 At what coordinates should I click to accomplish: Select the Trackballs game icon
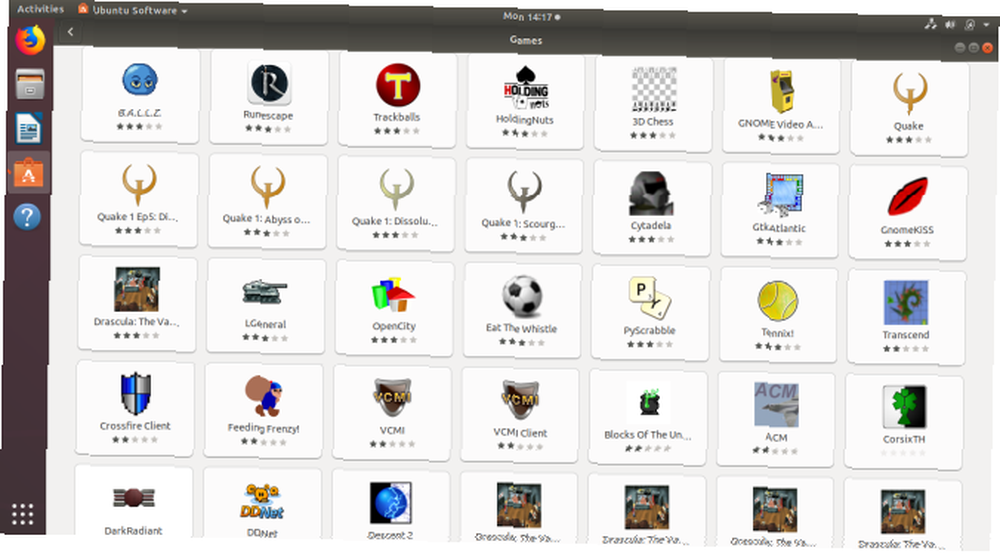pyautogui.click(x=397, y=85)
